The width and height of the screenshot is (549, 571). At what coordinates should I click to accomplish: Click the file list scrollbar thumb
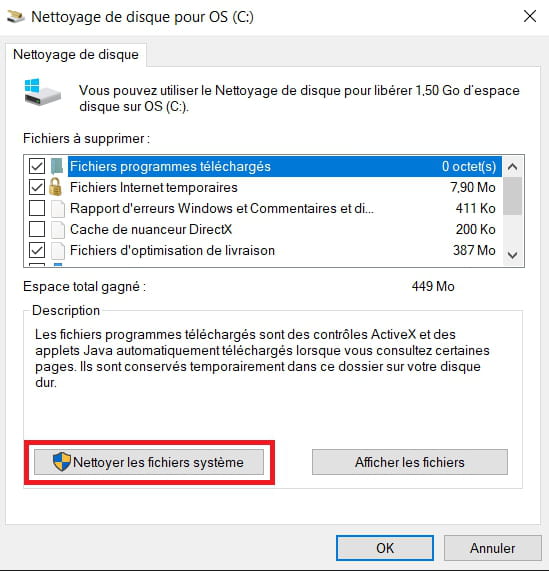tap(513, 196)
